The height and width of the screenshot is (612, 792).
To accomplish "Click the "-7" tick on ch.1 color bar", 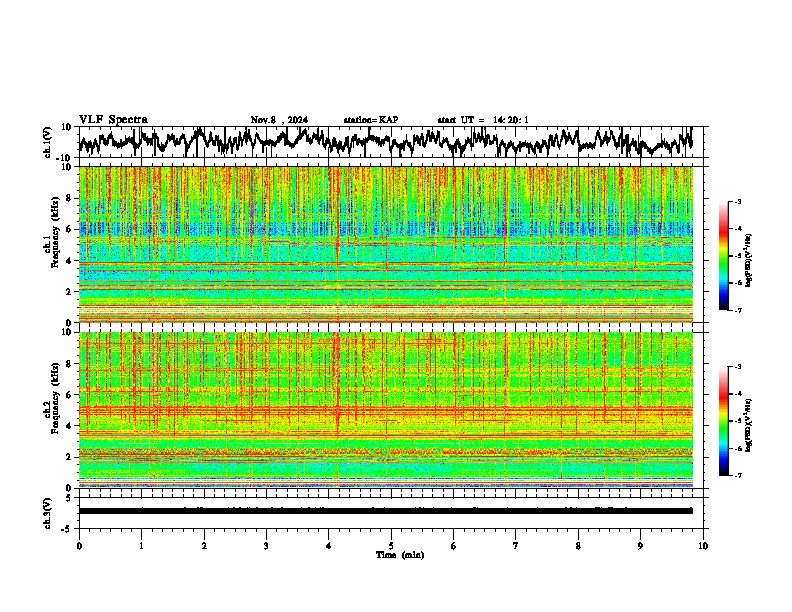I will (737, 310).
